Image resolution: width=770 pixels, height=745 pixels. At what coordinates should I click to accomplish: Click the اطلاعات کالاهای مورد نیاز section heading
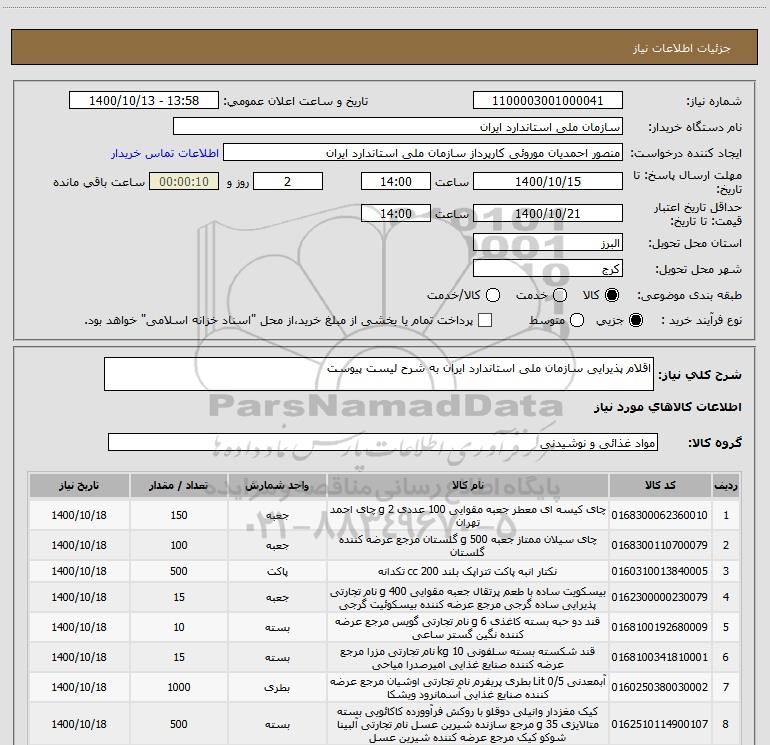pyautogui.click(x=667, y=407)
